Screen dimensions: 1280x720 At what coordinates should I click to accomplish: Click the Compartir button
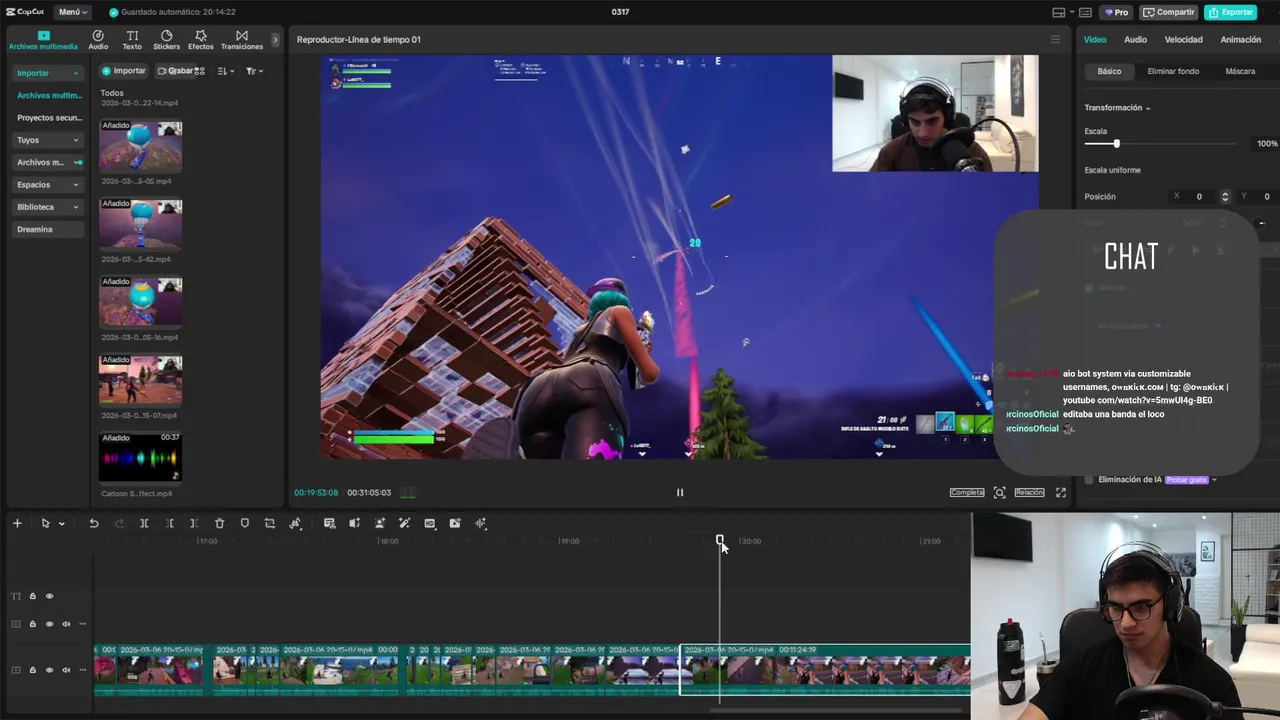pyautogui.click(x=1169, y=12)
